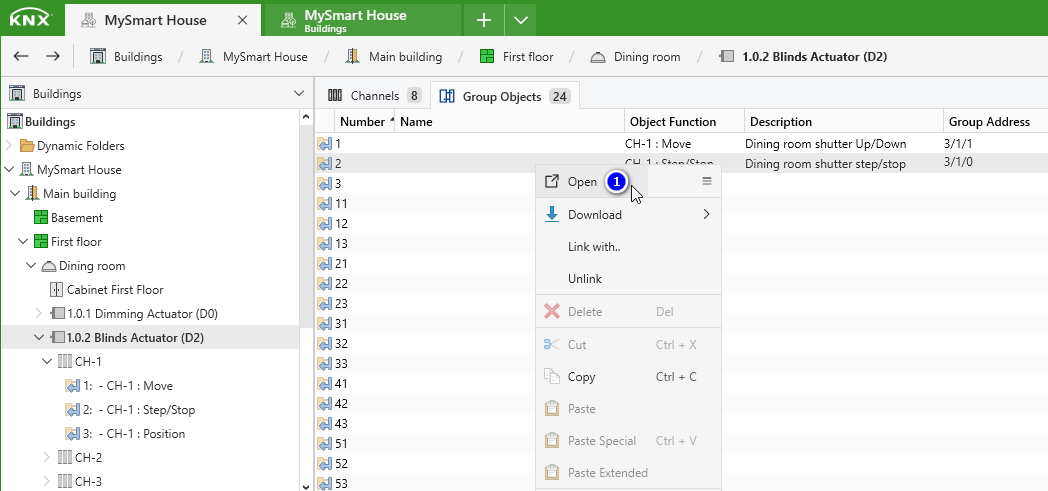This screenshot has width=1048, height=491.
Task: Navigate to Main building breadcrumb
Action: [x=394, y=57]
